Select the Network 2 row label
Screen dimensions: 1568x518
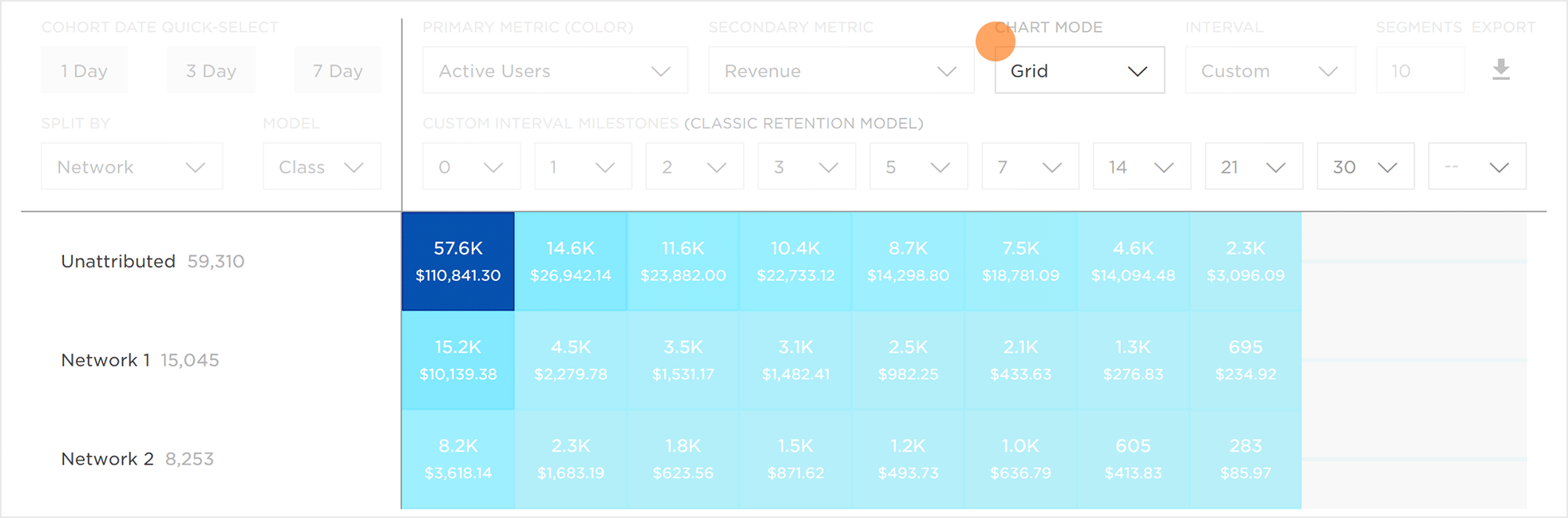coord(107,459)
